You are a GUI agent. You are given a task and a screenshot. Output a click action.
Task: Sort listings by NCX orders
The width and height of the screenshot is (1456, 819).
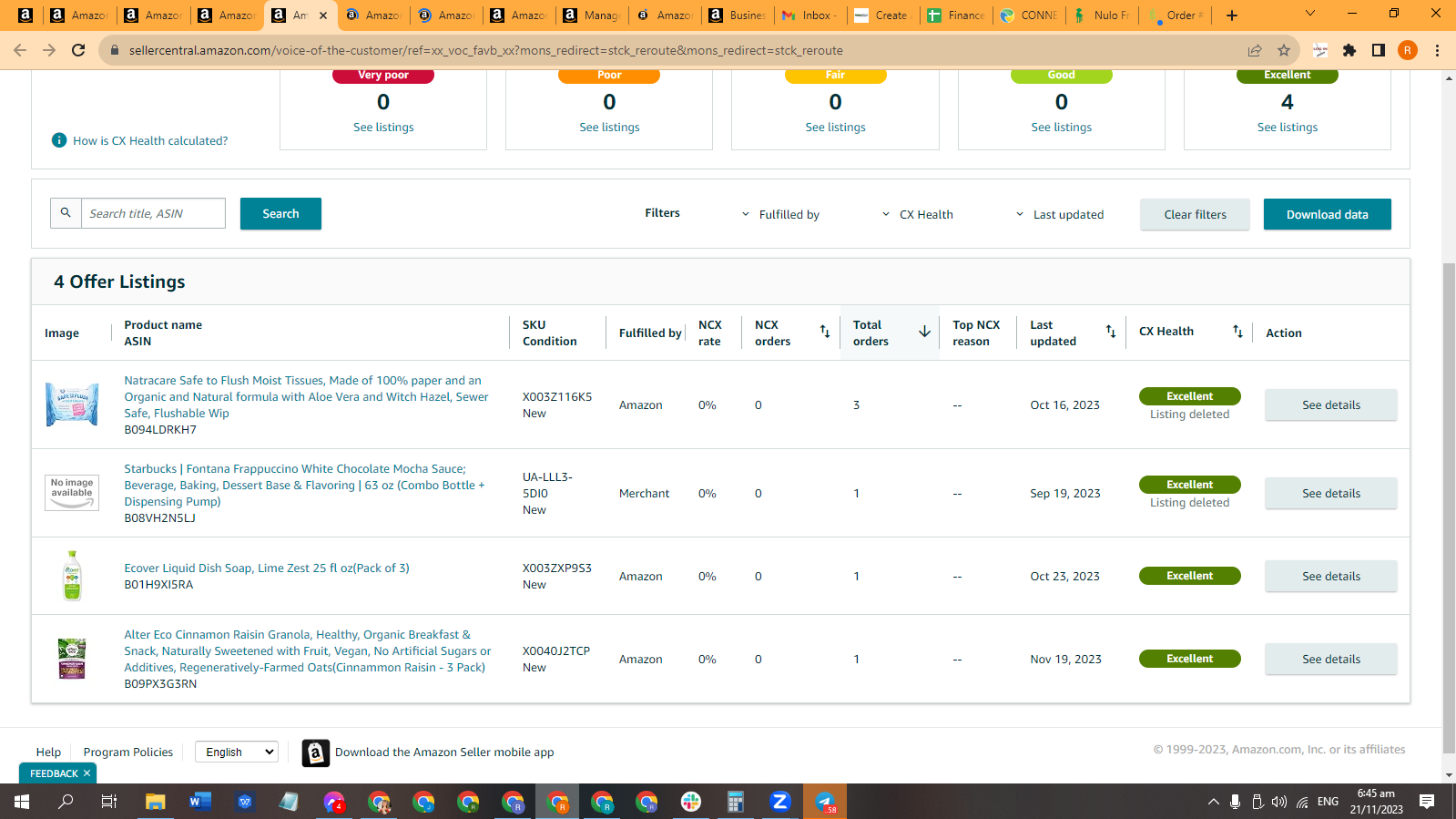tap(825, 332)
